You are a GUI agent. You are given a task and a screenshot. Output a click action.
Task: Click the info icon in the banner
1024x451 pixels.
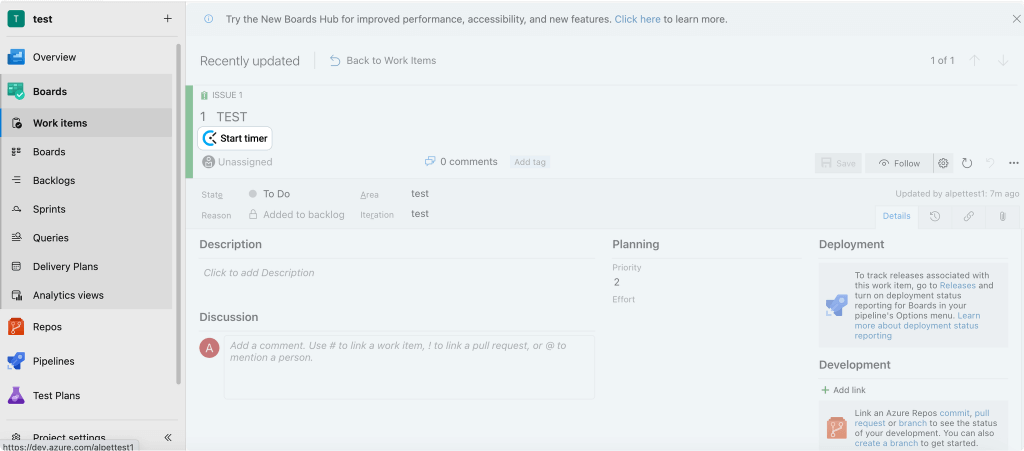click(208, 19)
